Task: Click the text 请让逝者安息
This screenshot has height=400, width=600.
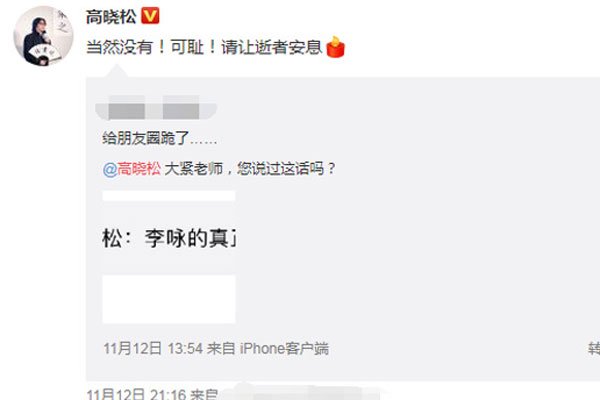Action: [x=272, y=48]
